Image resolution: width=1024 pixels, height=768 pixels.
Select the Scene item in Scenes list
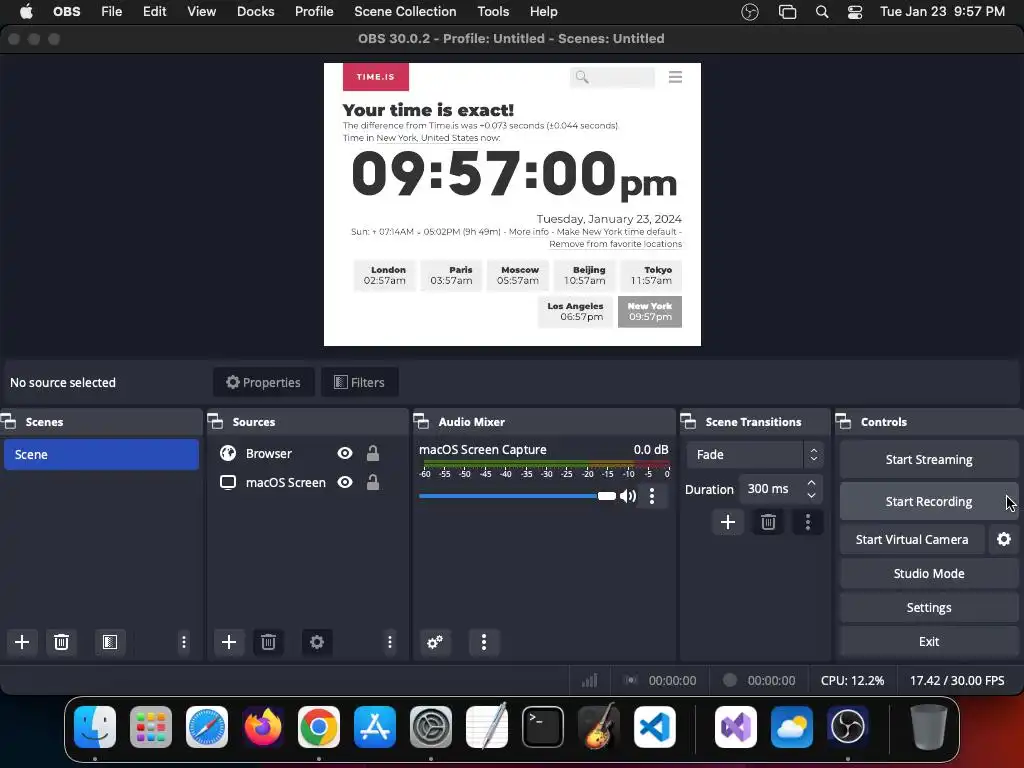pyautogui.click(x=101, y=455)
